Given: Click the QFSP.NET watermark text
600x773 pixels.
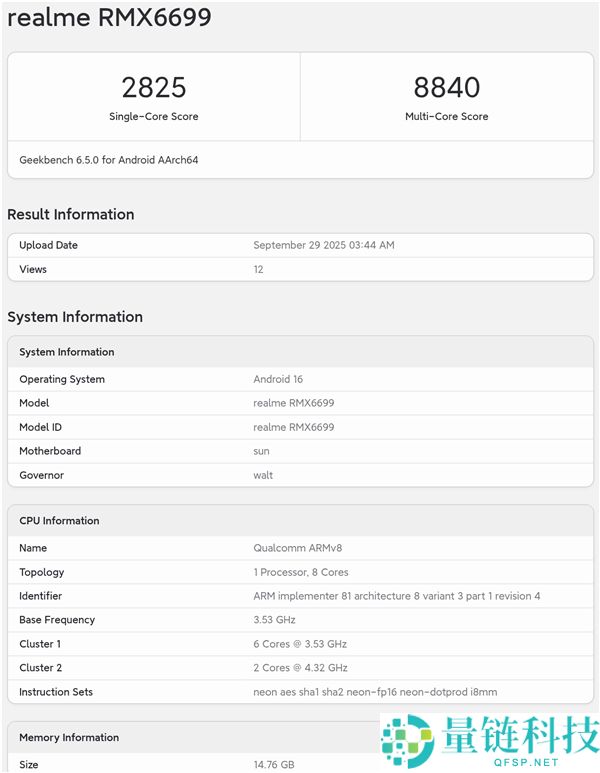Looking at the screenshot, I should click(x=515, y=761).
